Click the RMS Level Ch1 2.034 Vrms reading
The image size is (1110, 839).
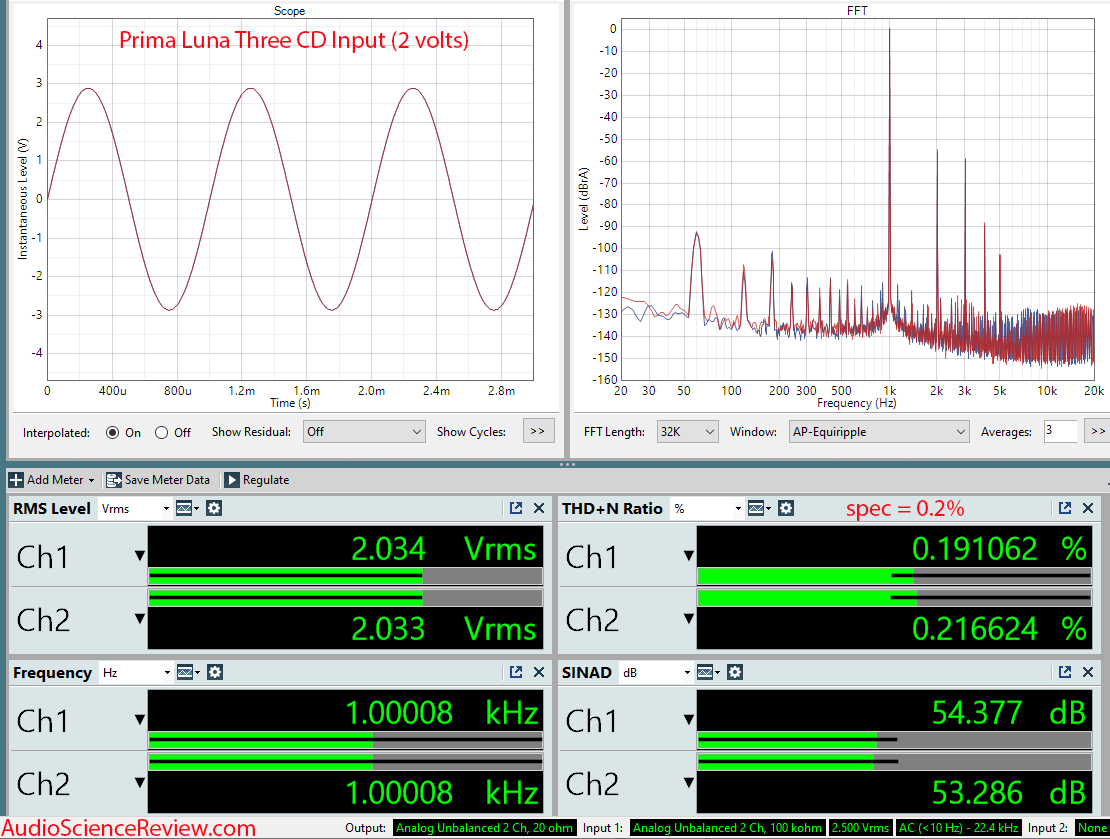coord(444,549)
